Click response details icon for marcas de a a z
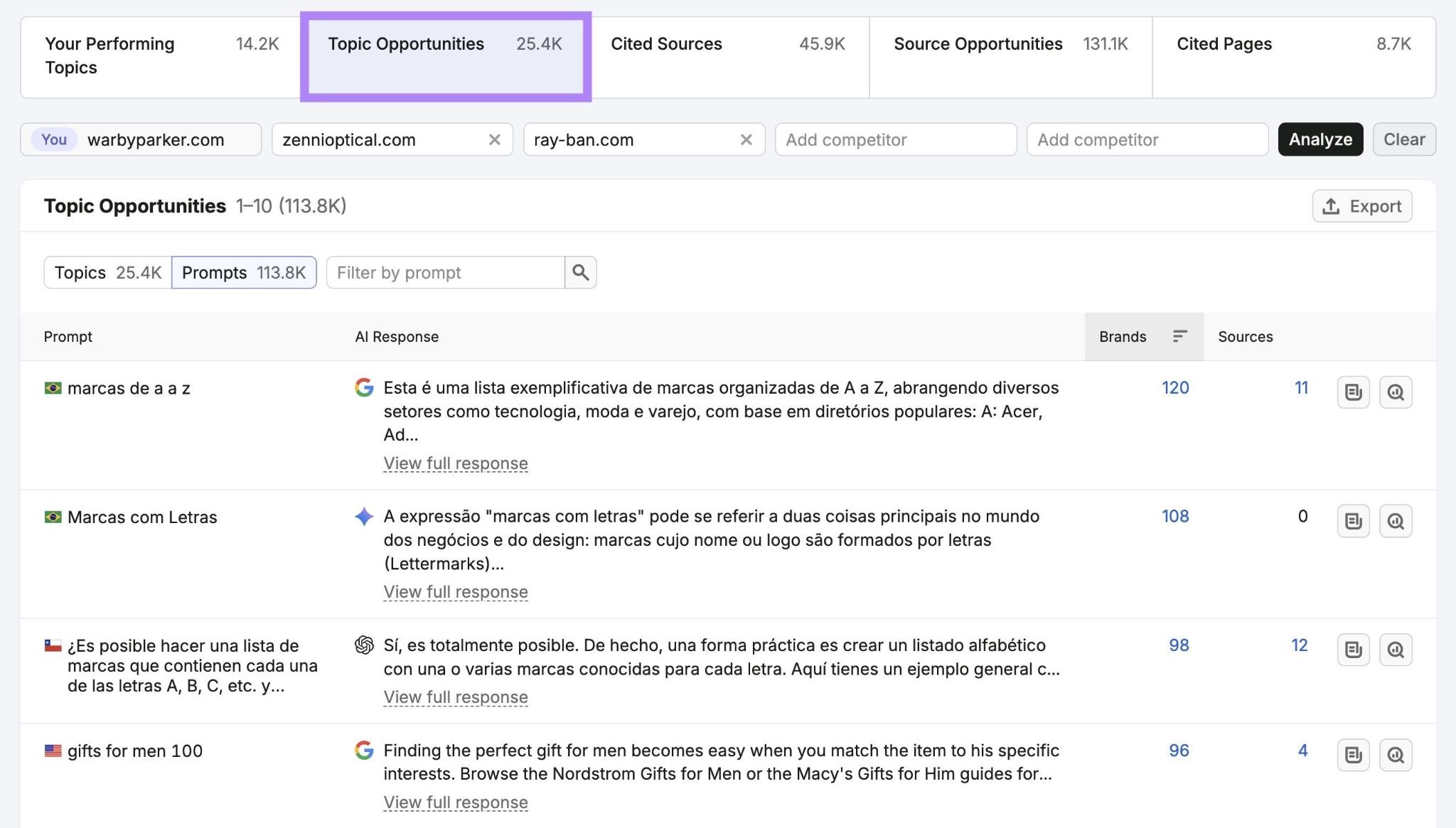This screenshot has height=828, width=1456. coord(1353,392)
